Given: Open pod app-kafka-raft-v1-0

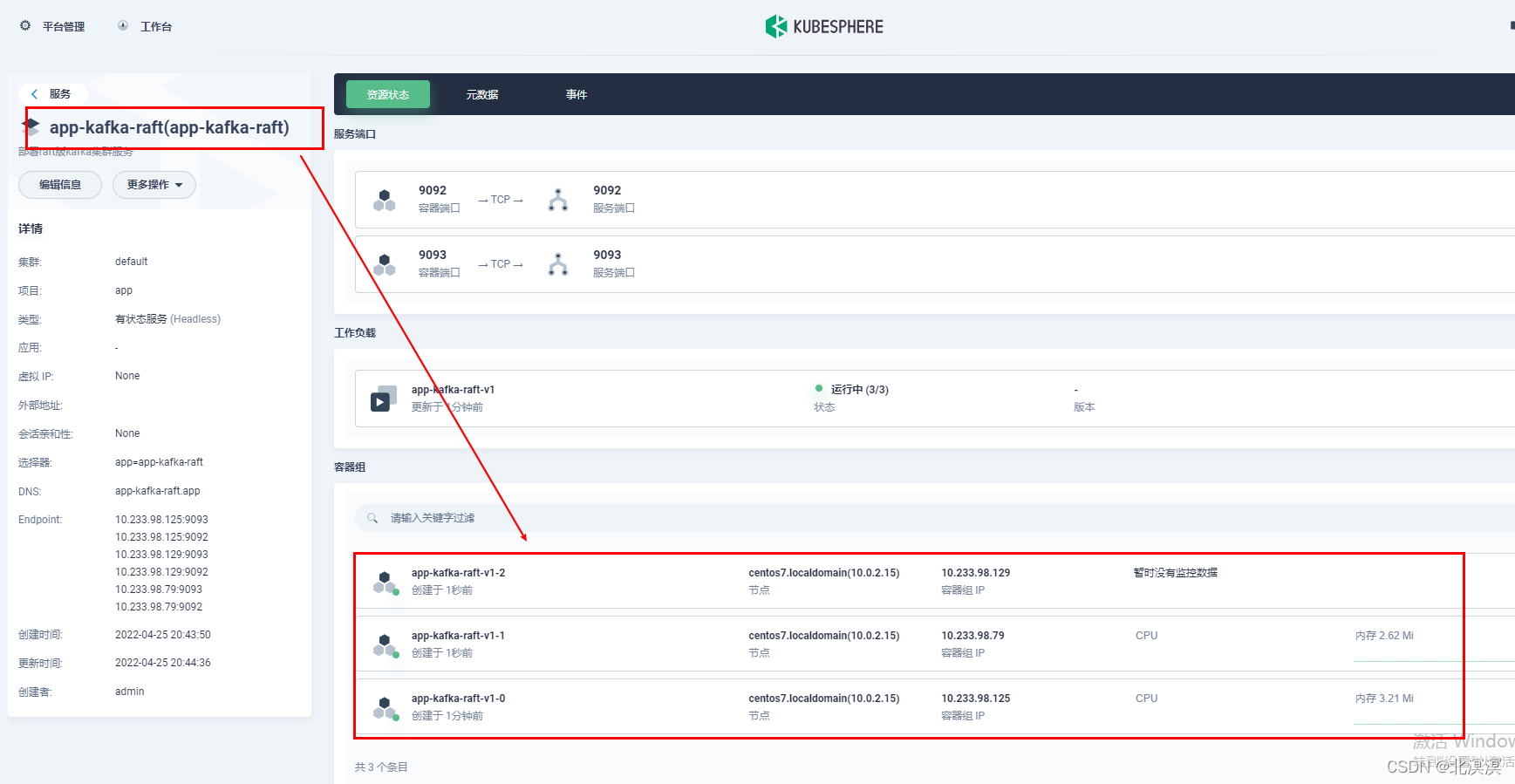Looking at the screenshot, I should point(458,699).
